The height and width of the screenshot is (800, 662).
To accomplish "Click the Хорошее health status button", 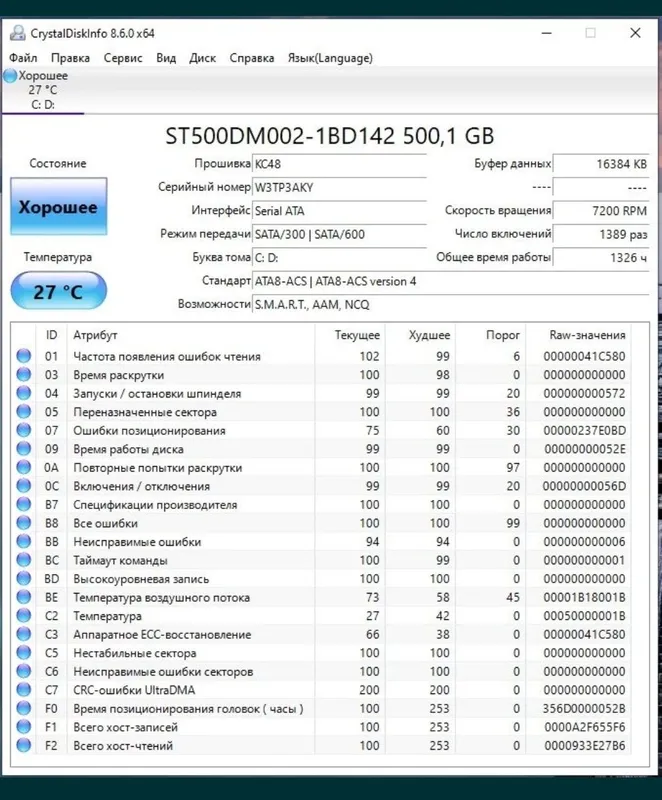I will point(59,207).
